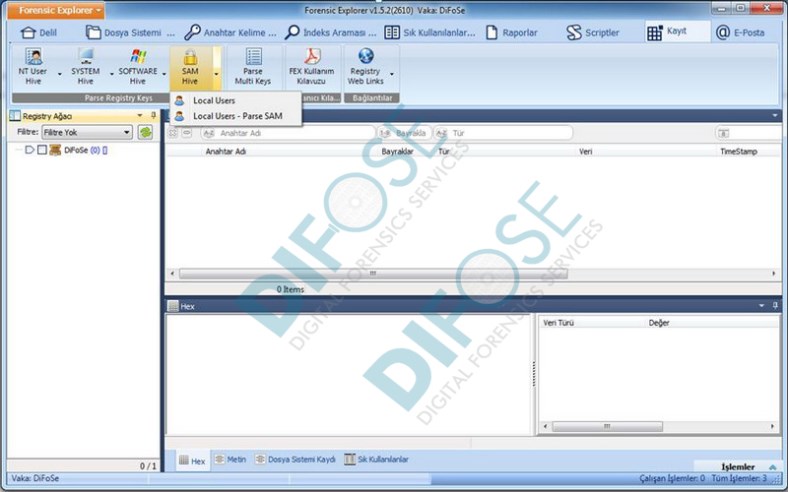Click the NT User Hive icon
Screen dimensions: 788x492
click(32, 58)
